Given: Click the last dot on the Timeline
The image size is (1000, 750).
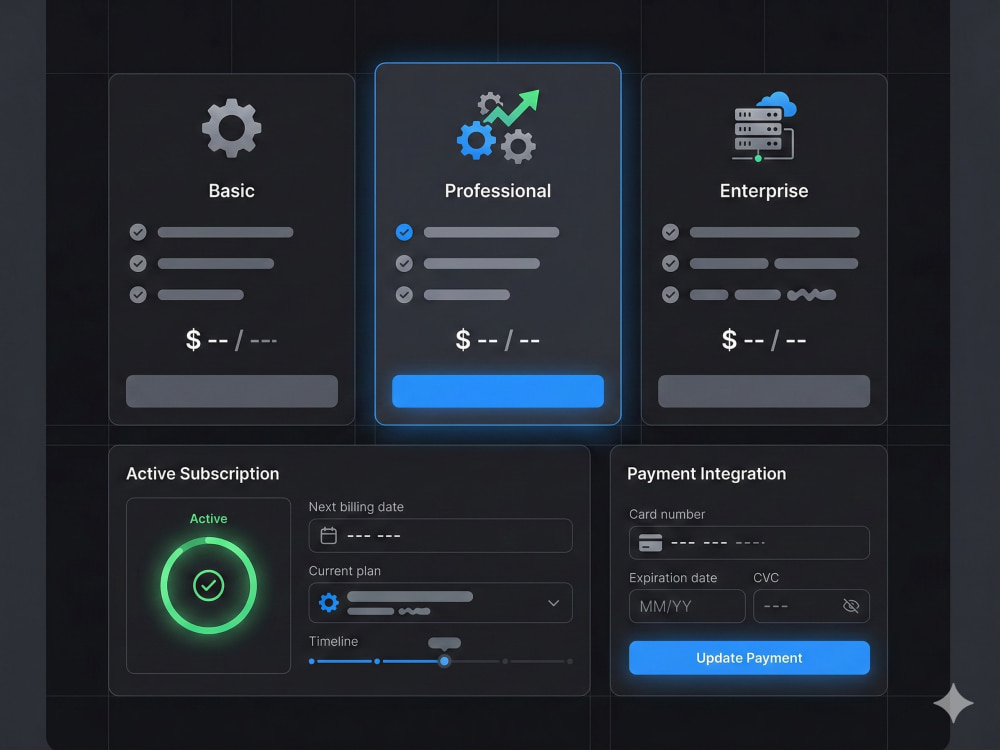Looking at the screenshot, I should [570, 661].
